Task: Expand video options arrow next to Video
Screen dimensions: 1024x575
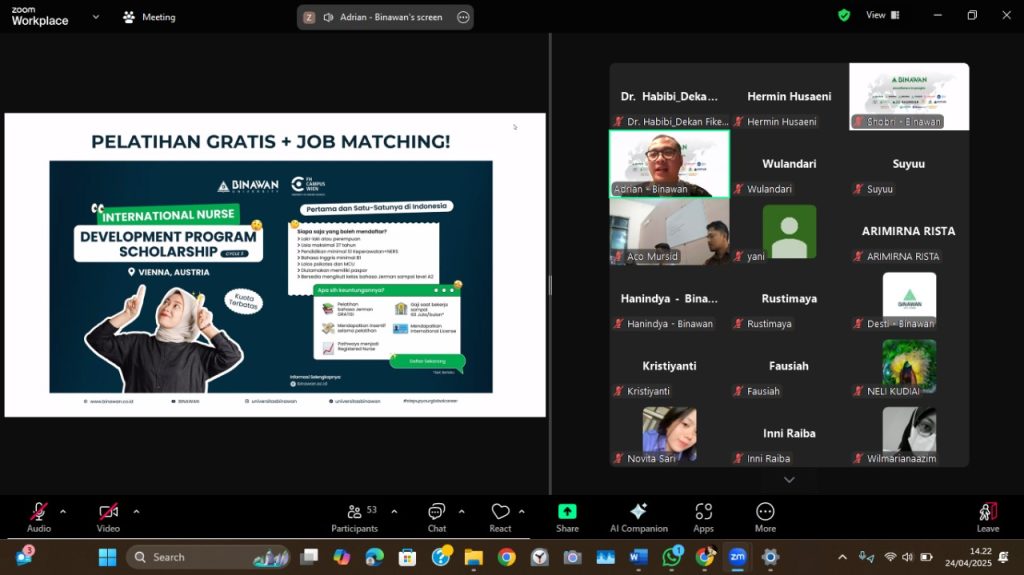Action: [x=136, y=511]
